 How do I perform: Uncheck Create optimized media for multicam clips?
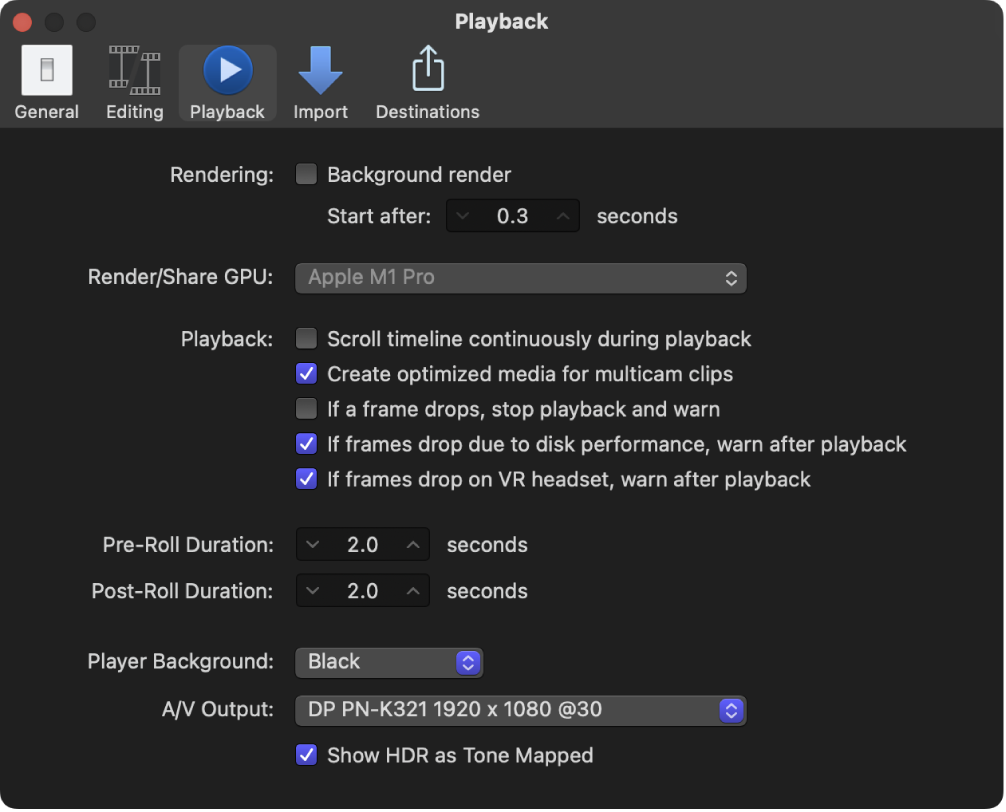click(x=306, y=373)
